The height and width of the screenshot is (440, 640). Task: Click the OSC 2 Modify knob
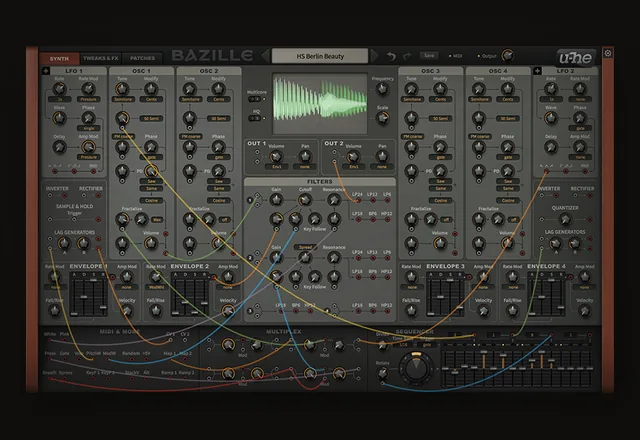(218, 89)
